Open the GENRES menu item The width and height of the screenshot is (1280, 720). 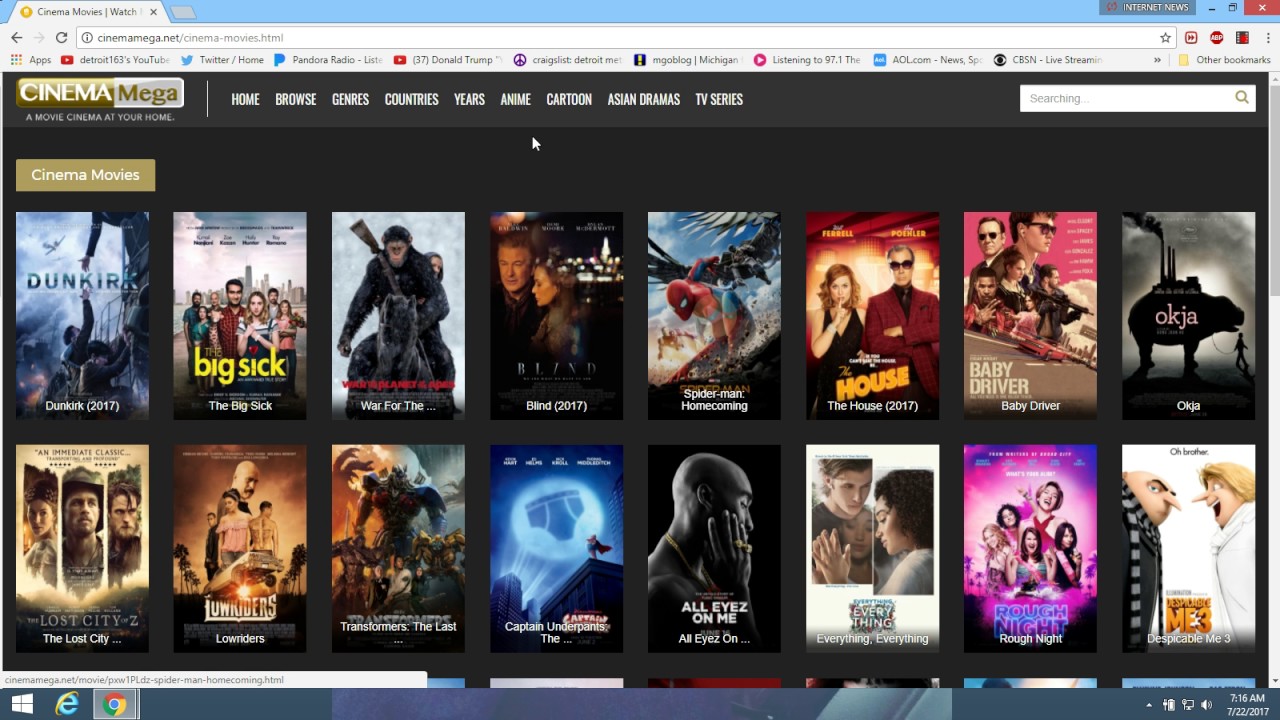tap(350, 99)
